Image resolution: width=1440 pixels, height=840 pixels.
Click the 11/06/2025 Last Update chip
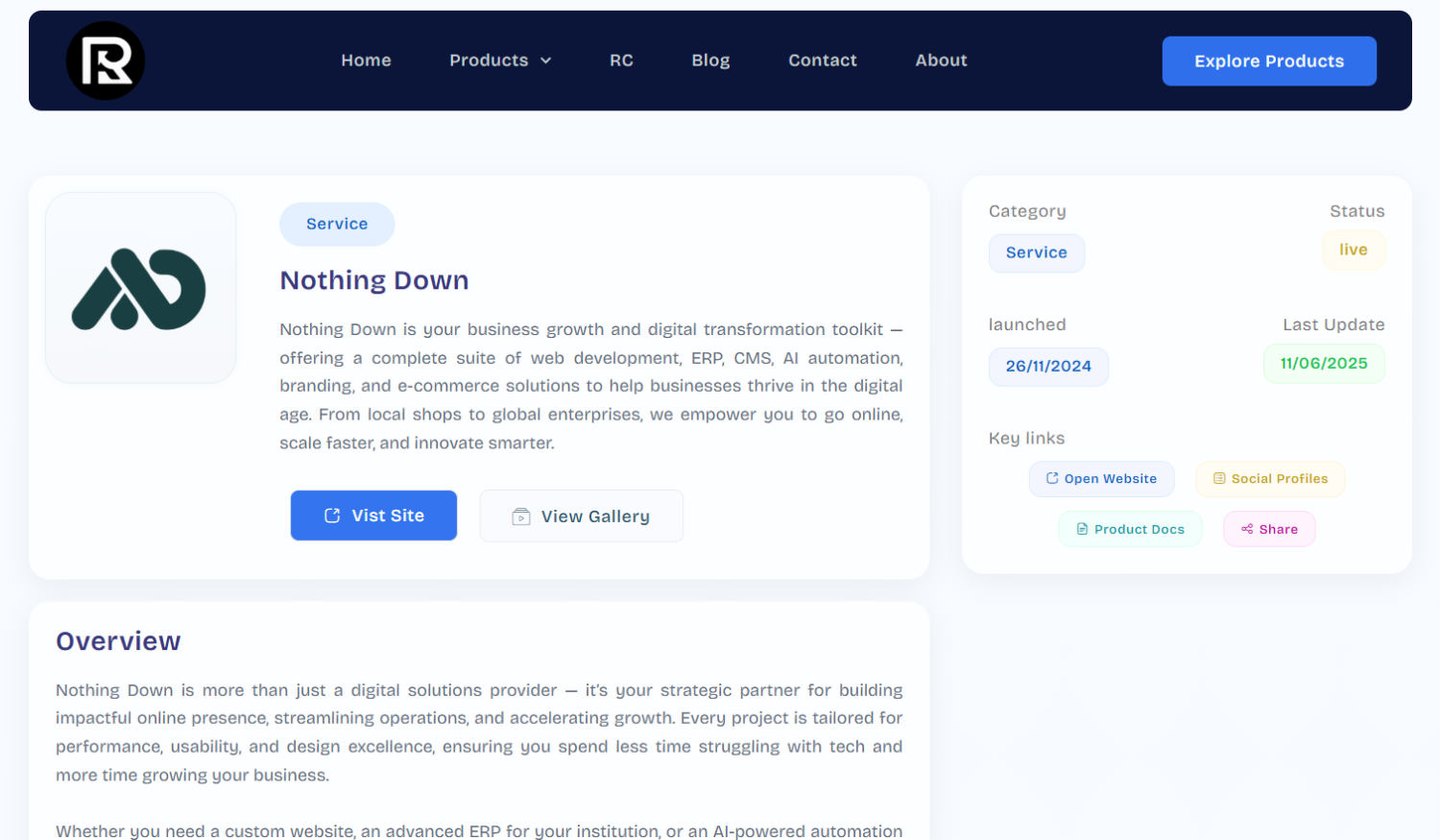click(1324, 363)
